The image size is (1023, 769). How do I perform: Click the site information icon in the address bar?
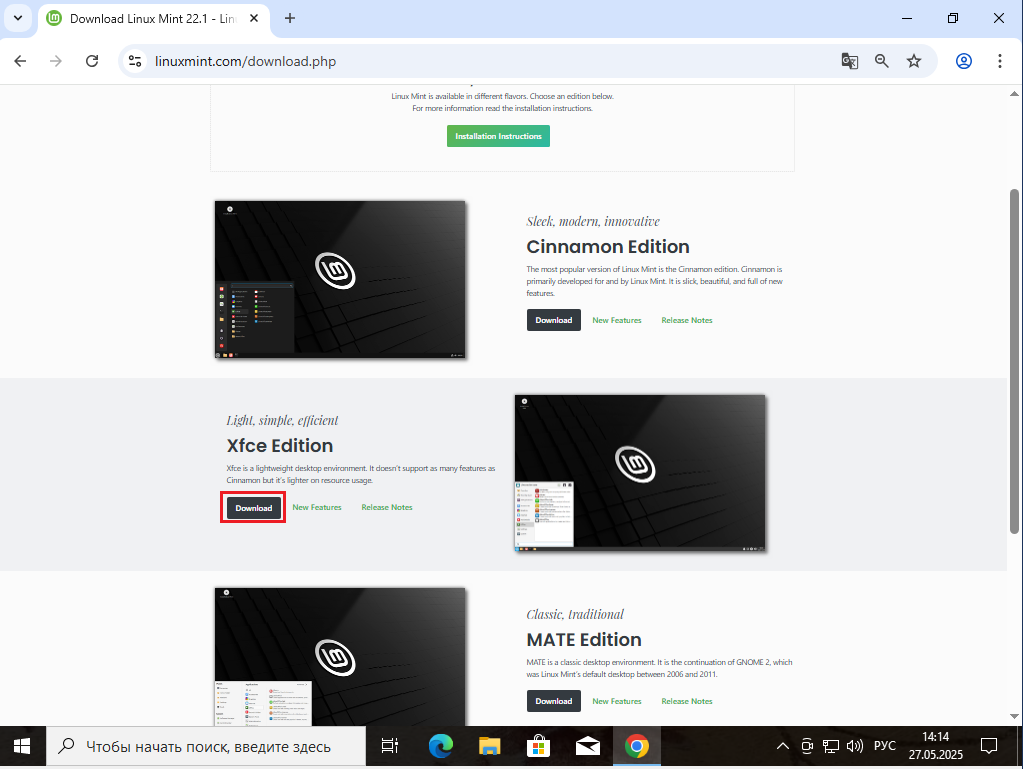click(134, 61)
